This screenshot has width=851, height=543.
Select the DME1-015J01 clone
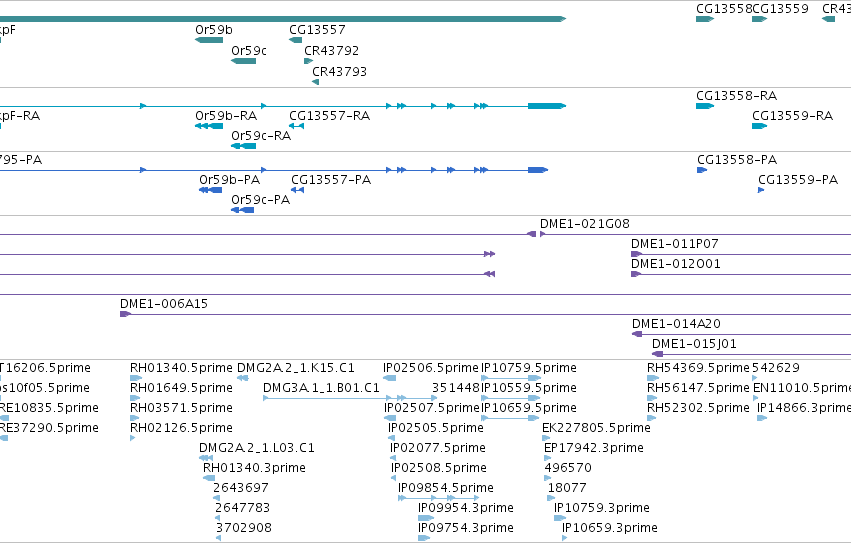[x=752, y=354]
